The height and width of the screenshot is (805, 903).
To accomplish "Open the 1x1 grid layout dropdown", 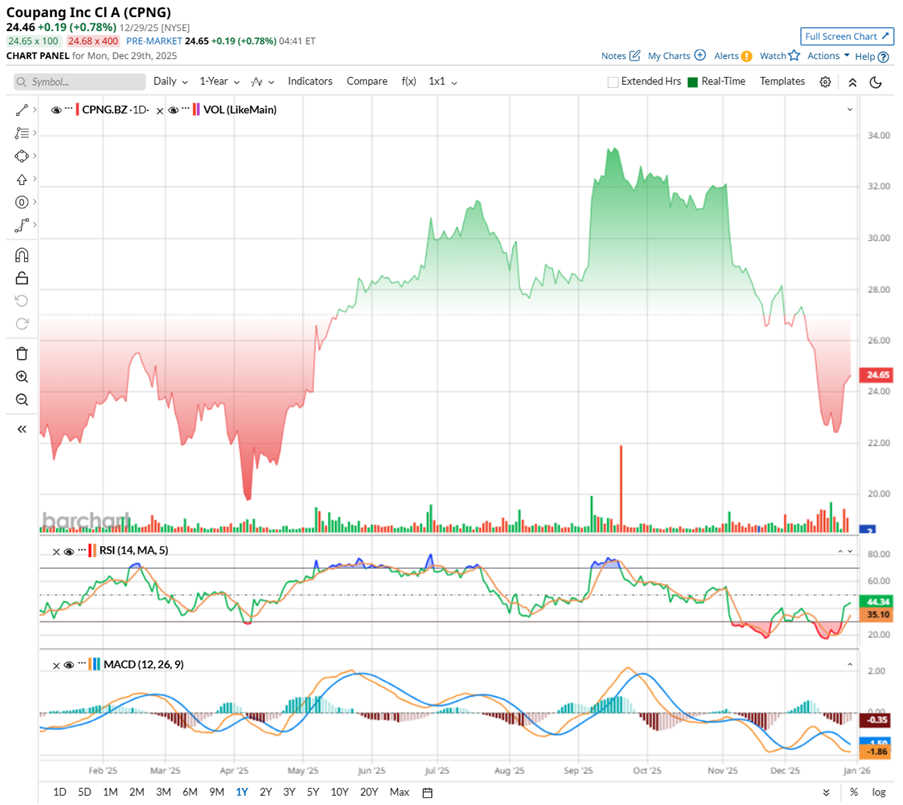I will pyautogui.click(x=442, y=82).
